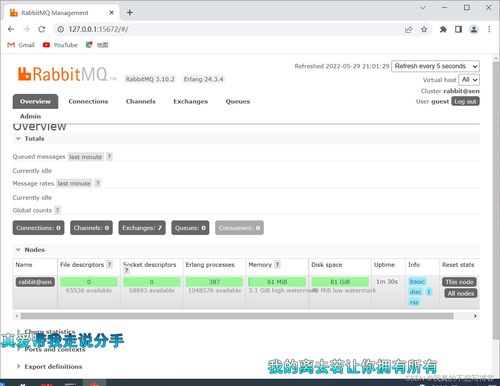Click the share page icon in address bar
This screenshot has width=500, height=386.
pos(408,29)
